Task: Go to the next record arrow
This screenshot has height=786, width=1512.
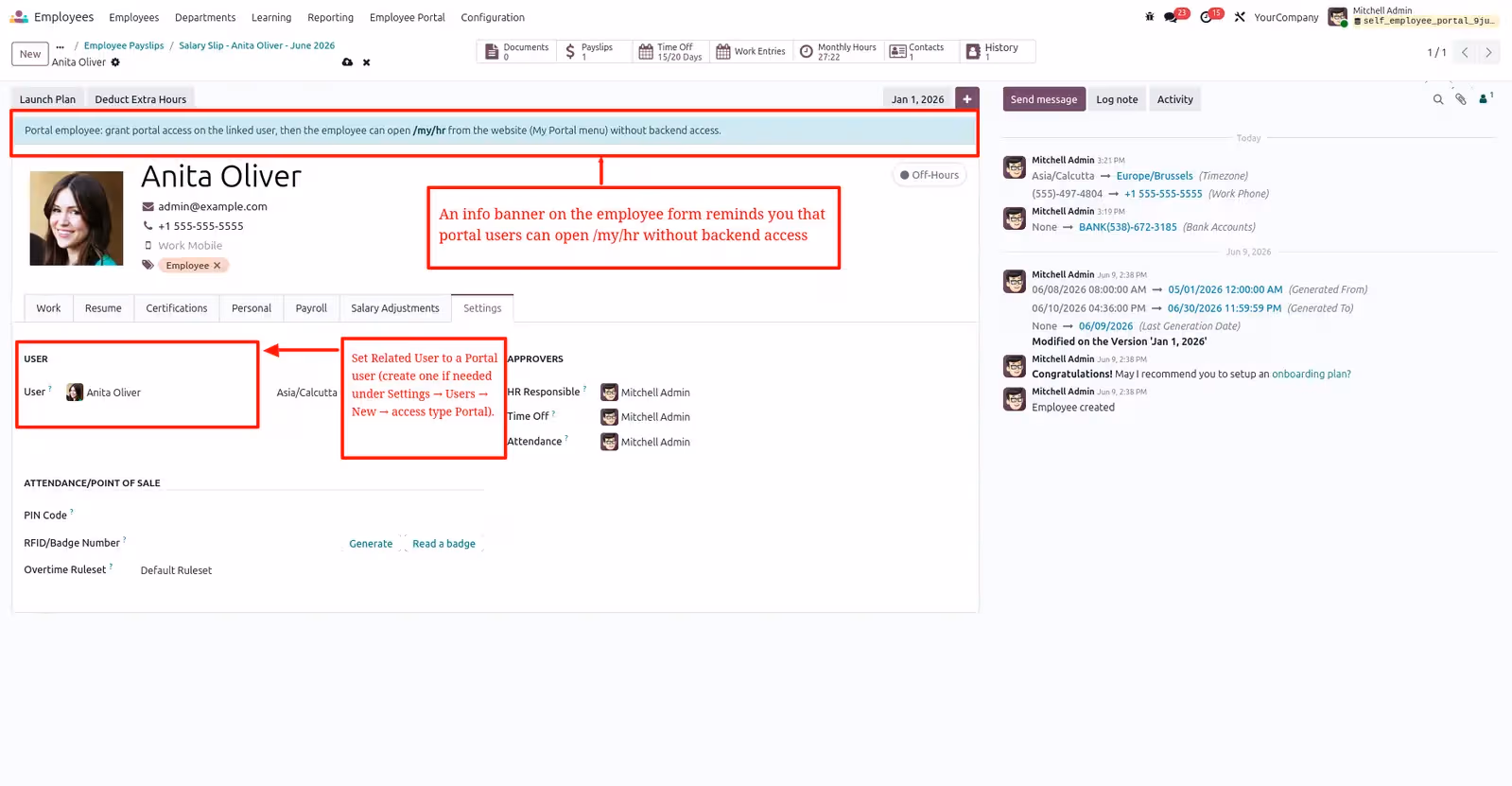Action: (1488, 53)
